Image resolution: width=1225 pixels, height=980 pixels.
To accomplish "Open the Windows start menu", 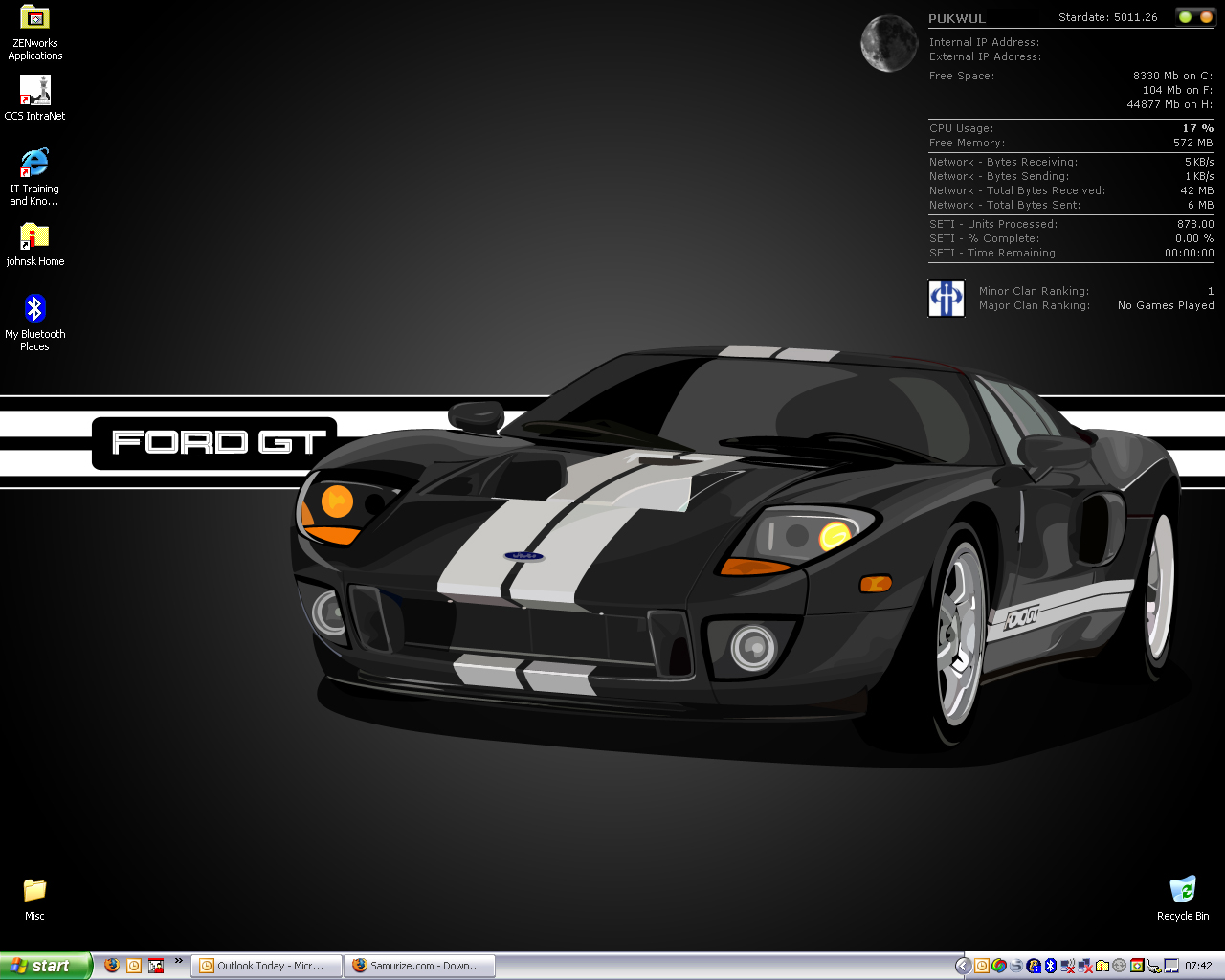I will tap(46, 966).
